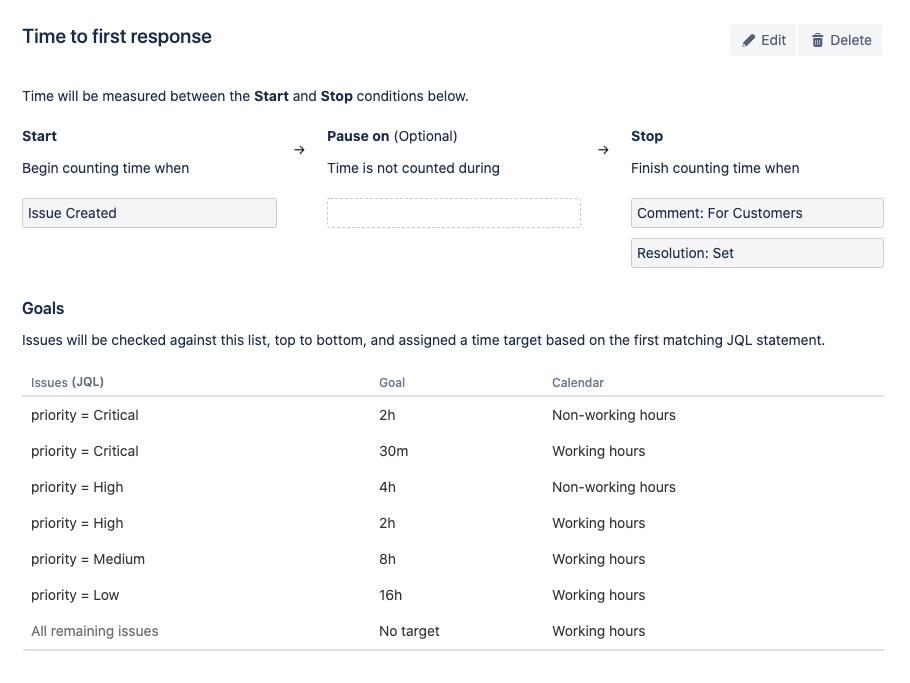Select the All remaining issues row
Screen dimensions: 910x683
click(453, 631)
